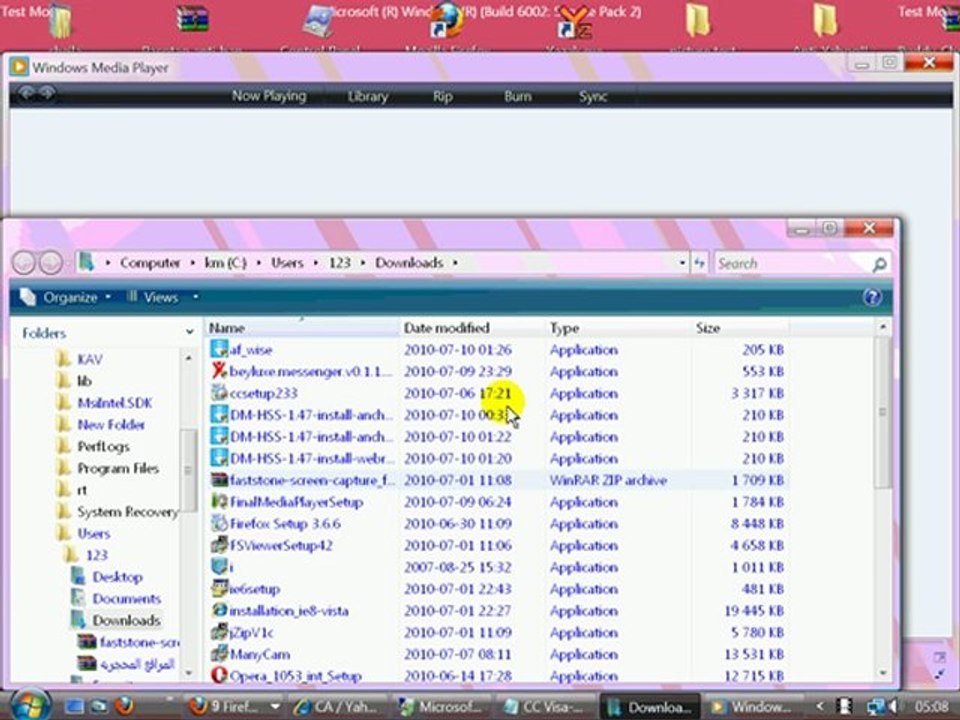The width and height of the screenshot is (960, 720).
Task: Select faststone-screen-capture ZIP archive icon
Action: 219,480
